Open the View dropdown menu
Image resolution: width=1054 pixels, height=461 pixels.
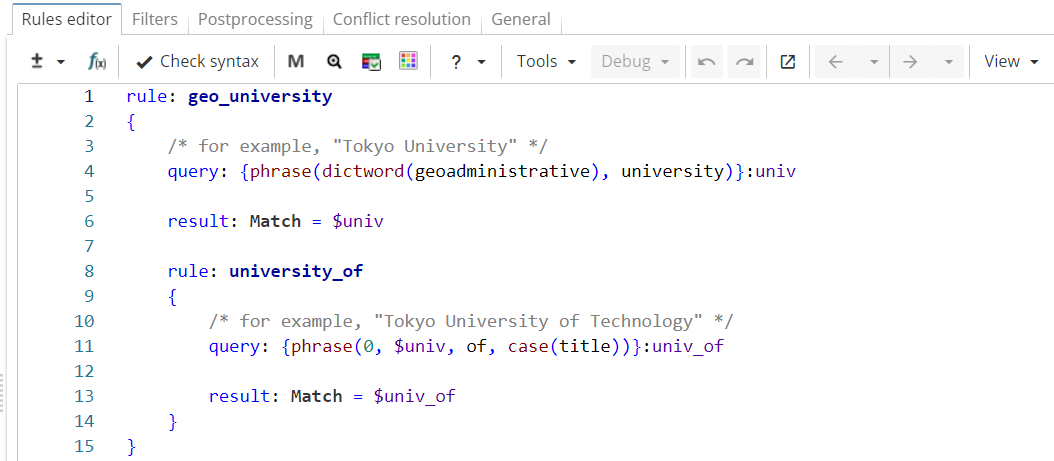(x=1011, y=62)
